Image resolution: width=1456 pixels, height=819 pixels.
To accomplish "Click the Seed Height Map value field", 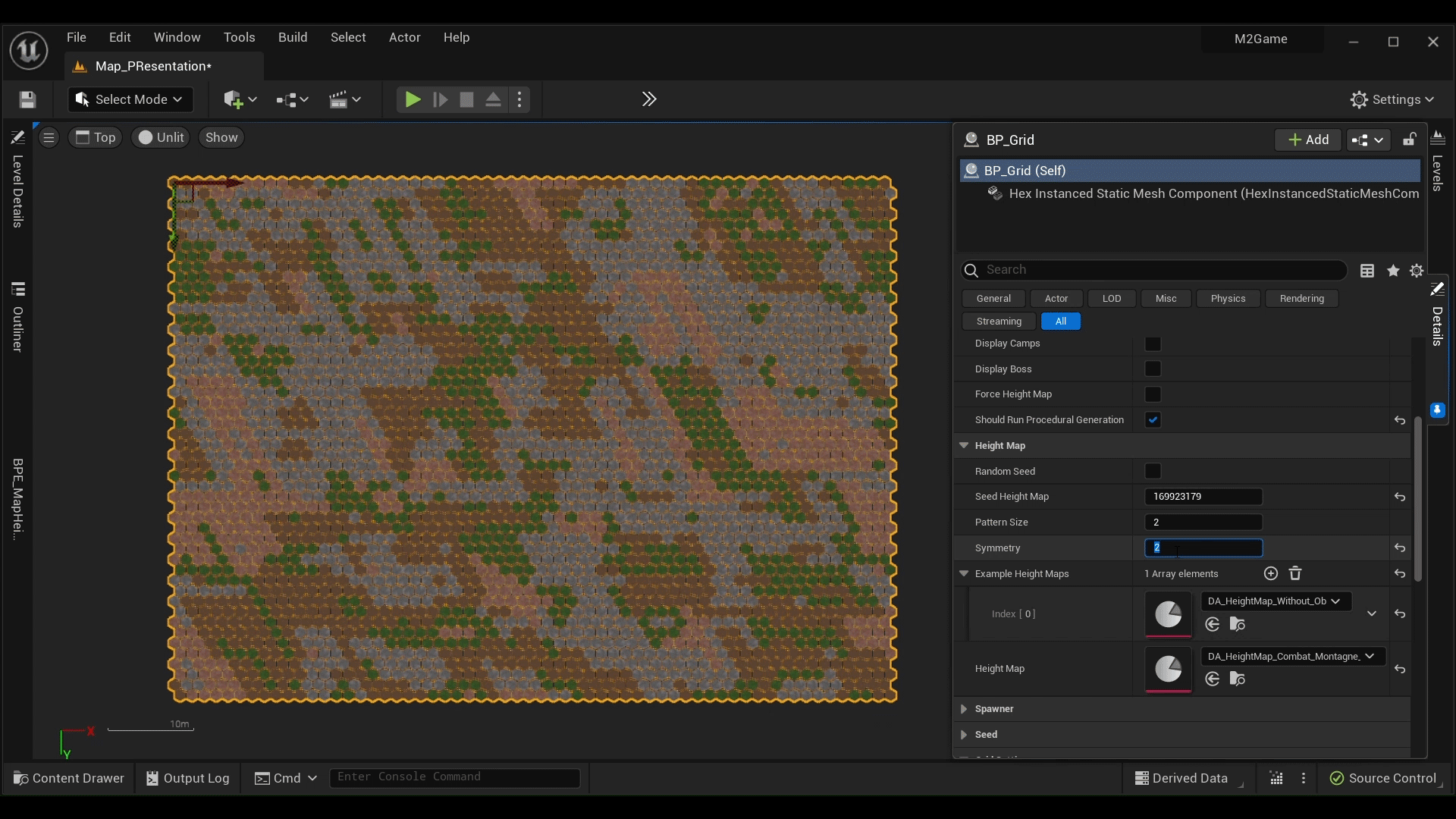I will (x=1203, y=497).
